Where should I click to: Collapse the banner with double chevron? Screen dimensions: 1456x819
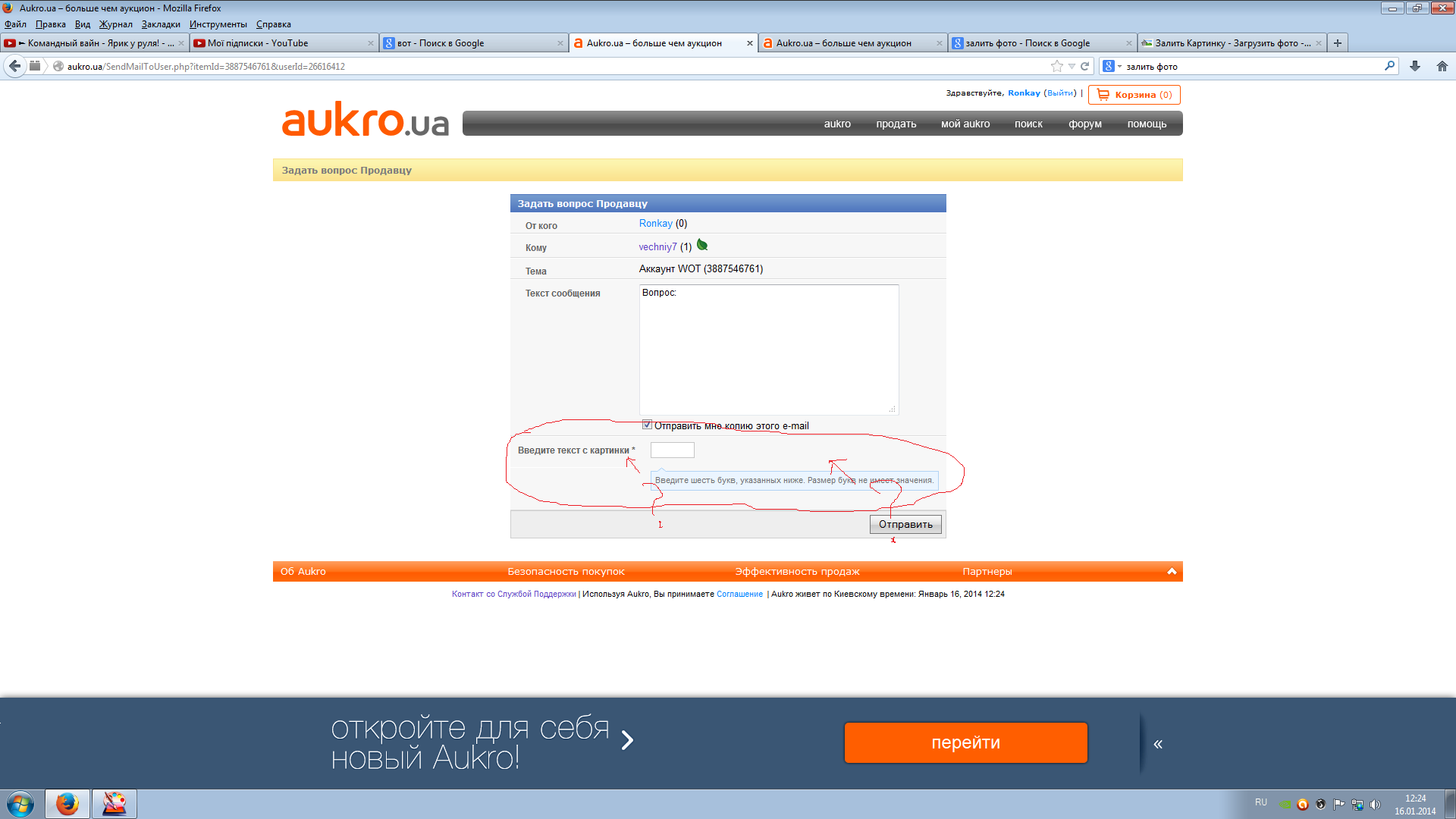tap(1158, 744)
